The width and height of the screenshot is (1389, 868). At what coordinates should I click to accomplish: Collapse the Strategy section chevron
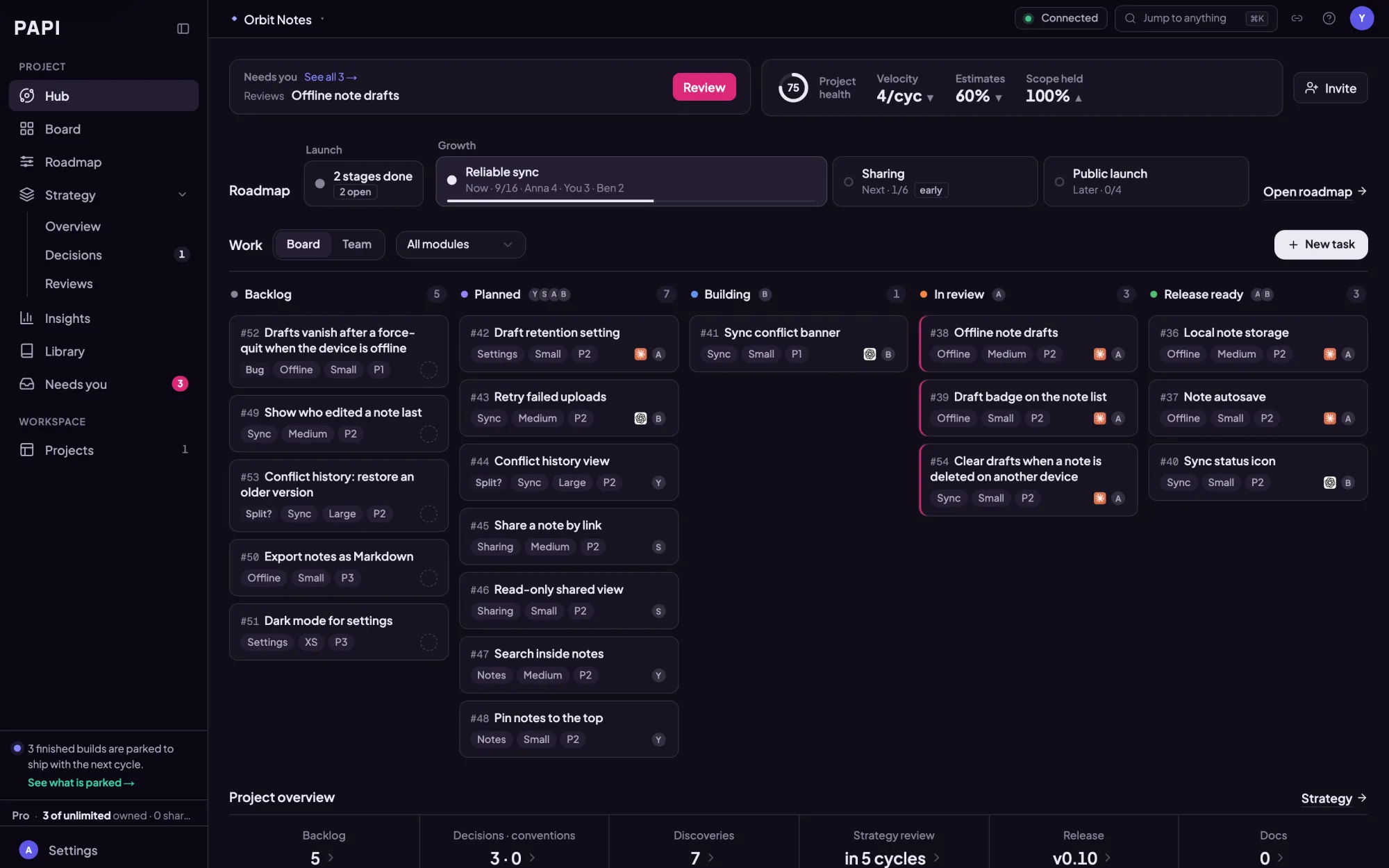[x=183, y=195]
